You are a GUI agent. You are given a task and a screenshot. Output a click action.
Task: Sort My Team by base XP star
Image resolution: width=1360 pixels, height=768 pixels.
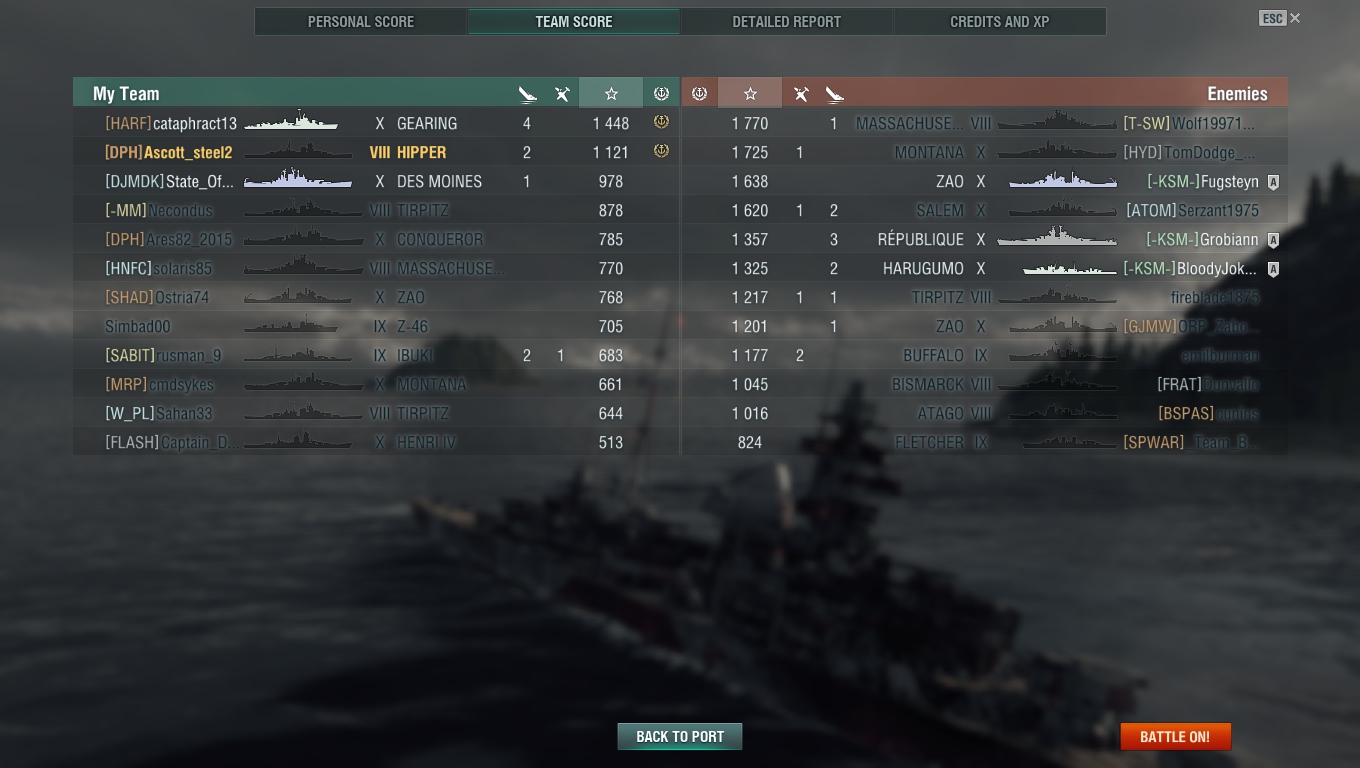pos(611,93)
